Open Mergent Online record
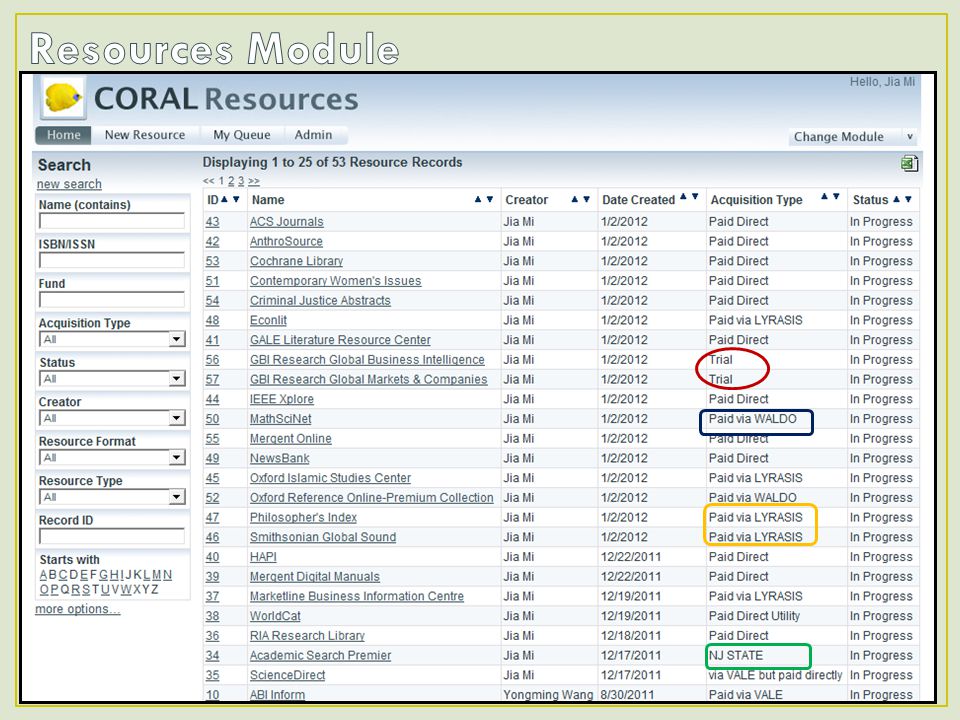960x720 pixels. (x=291, y=438)
